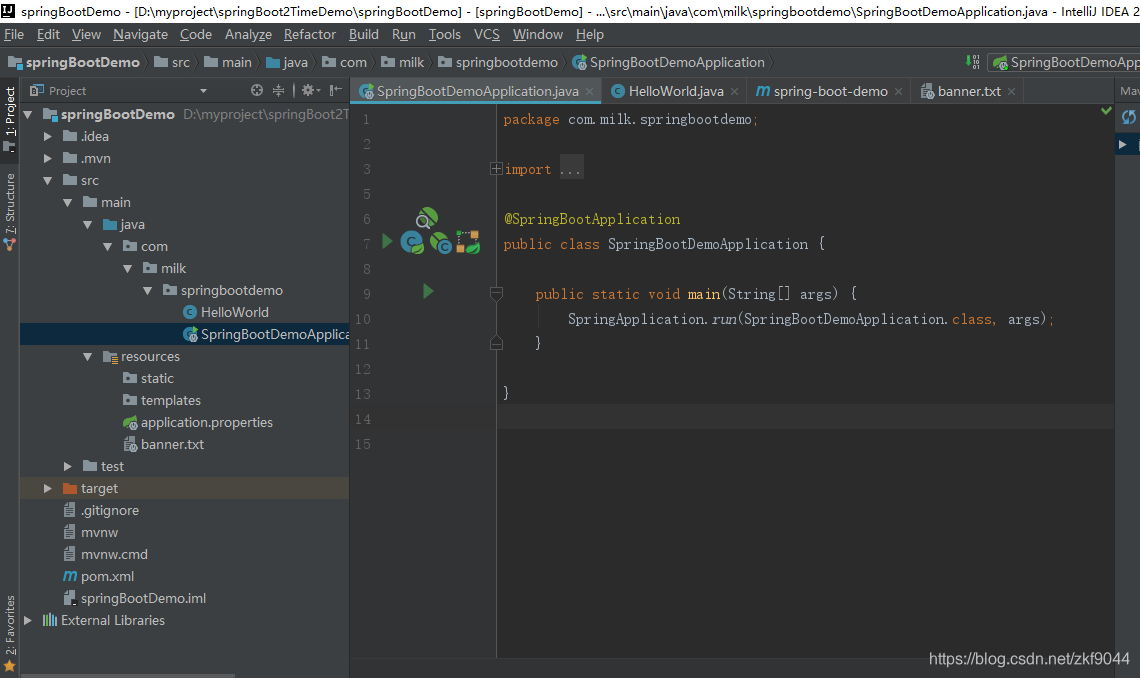The height and width of the screenshot is (678, 1140).
Task: Expand the folded import block on line 3
Action: click(x=496, y=169)
